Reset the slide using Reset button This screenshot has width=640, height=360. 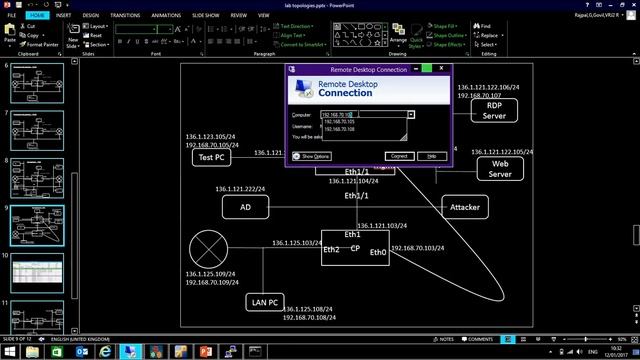(92, 36)
